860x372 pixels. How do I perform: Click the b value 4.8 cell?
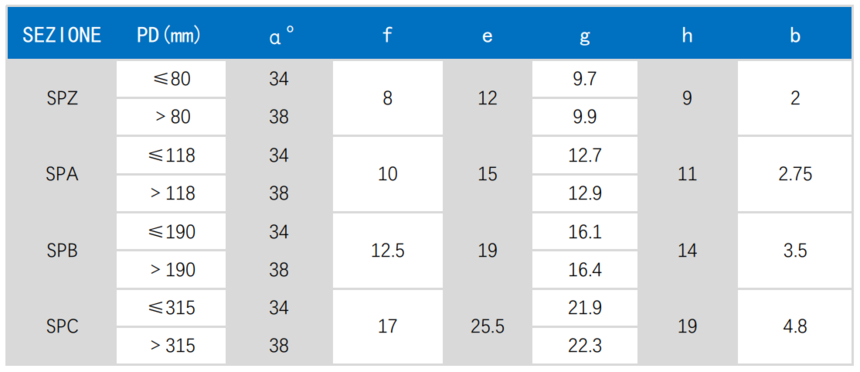click(x=795, y=327)
